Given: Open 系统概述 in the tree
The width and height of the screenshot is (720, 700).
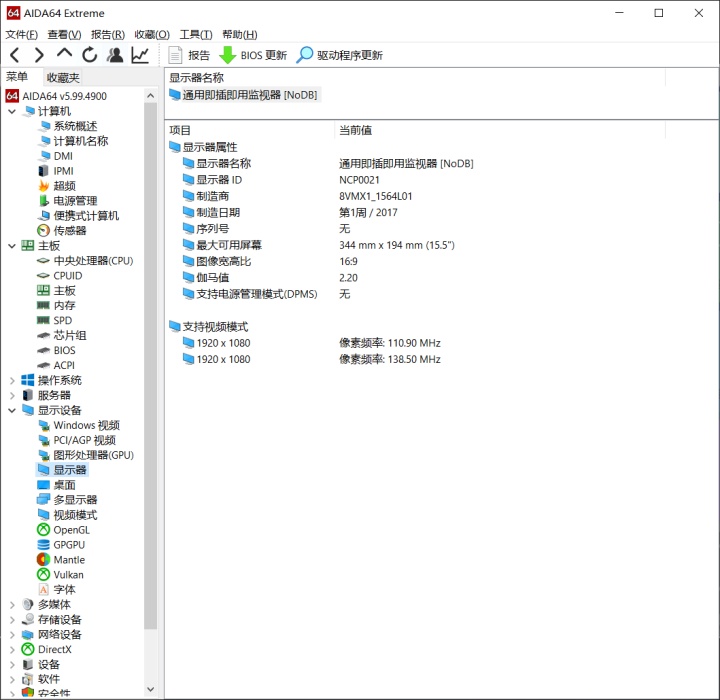Looking at the screenshot, I should (68, 126).
